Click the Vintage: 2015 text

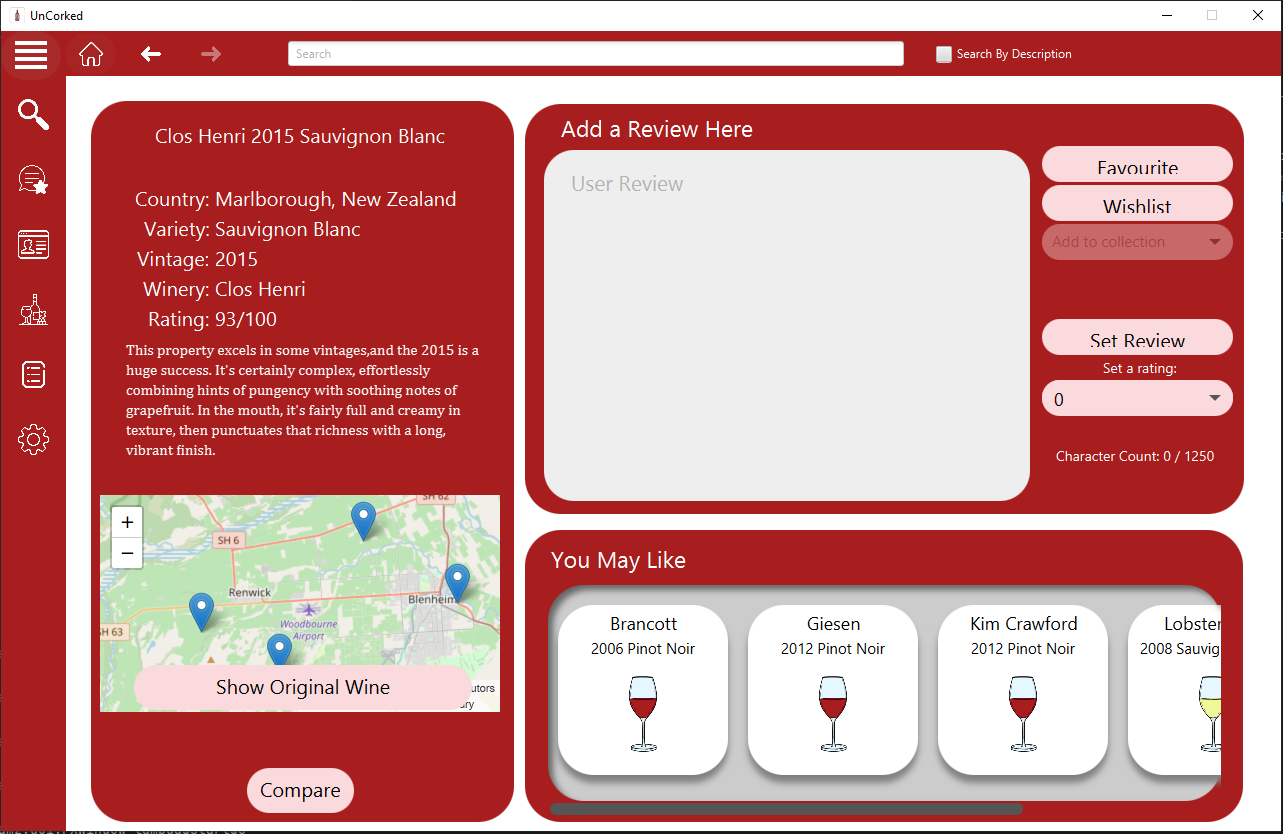[x=197, y=259]
